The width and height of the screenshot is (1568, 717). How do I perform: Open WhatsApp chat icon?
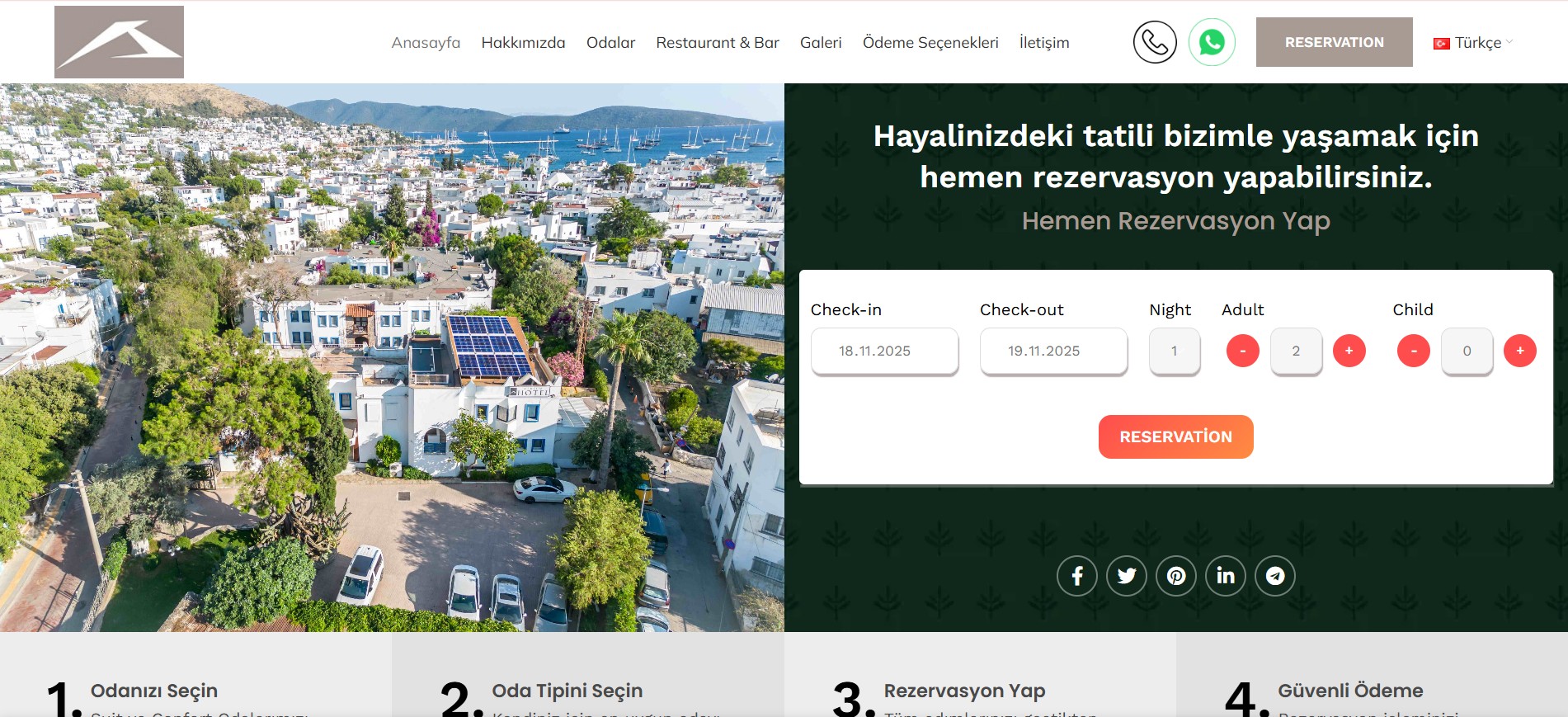pyautogui.click(x=1211, y=42)
